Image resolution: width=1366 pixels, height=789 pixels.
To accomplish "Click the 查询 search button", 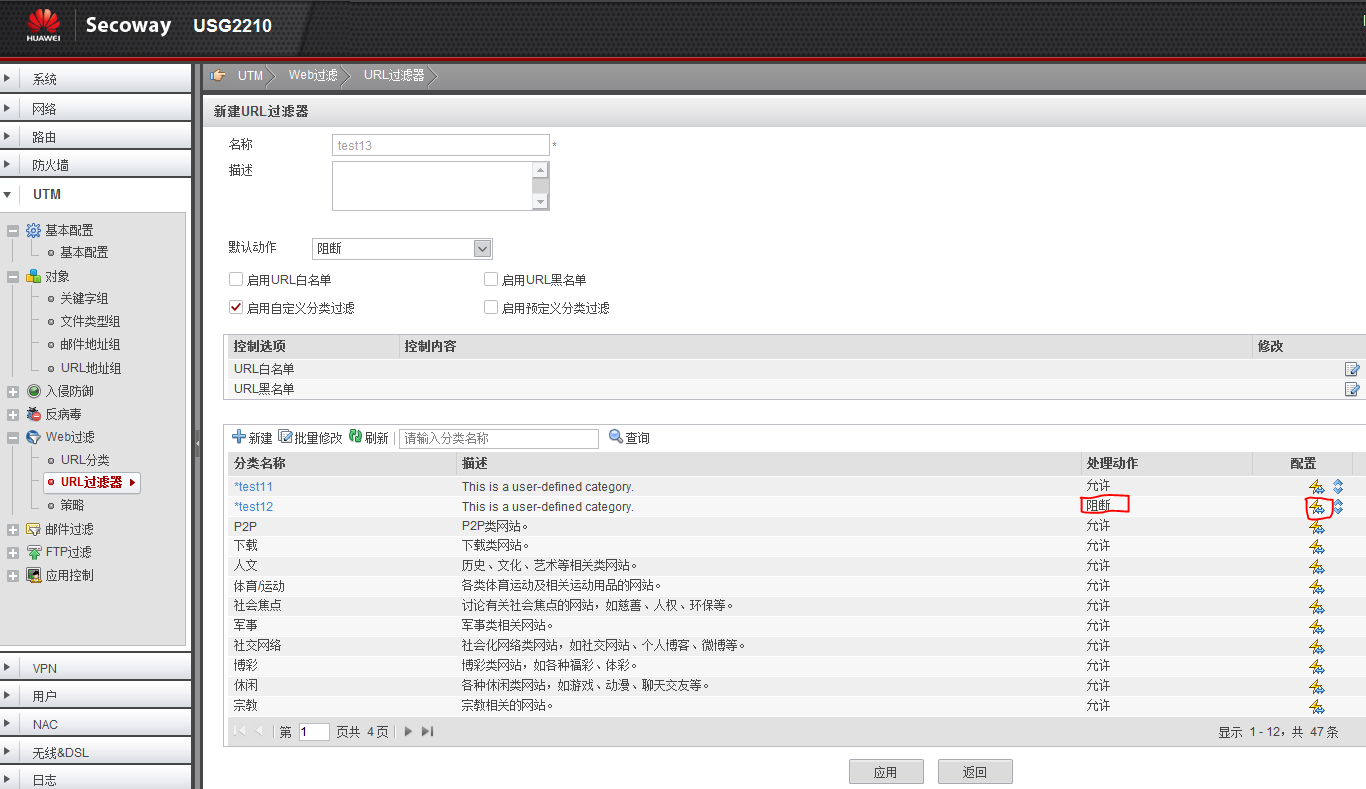I will click(x=629, y=438).
